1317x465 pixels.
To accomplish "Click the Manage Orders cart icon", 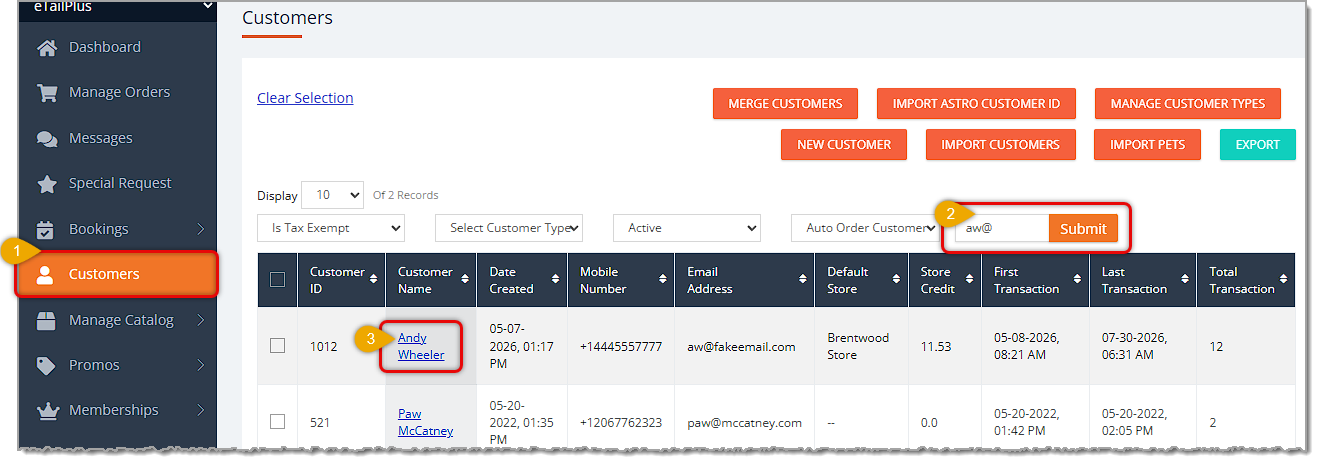I will coord(46,92).
